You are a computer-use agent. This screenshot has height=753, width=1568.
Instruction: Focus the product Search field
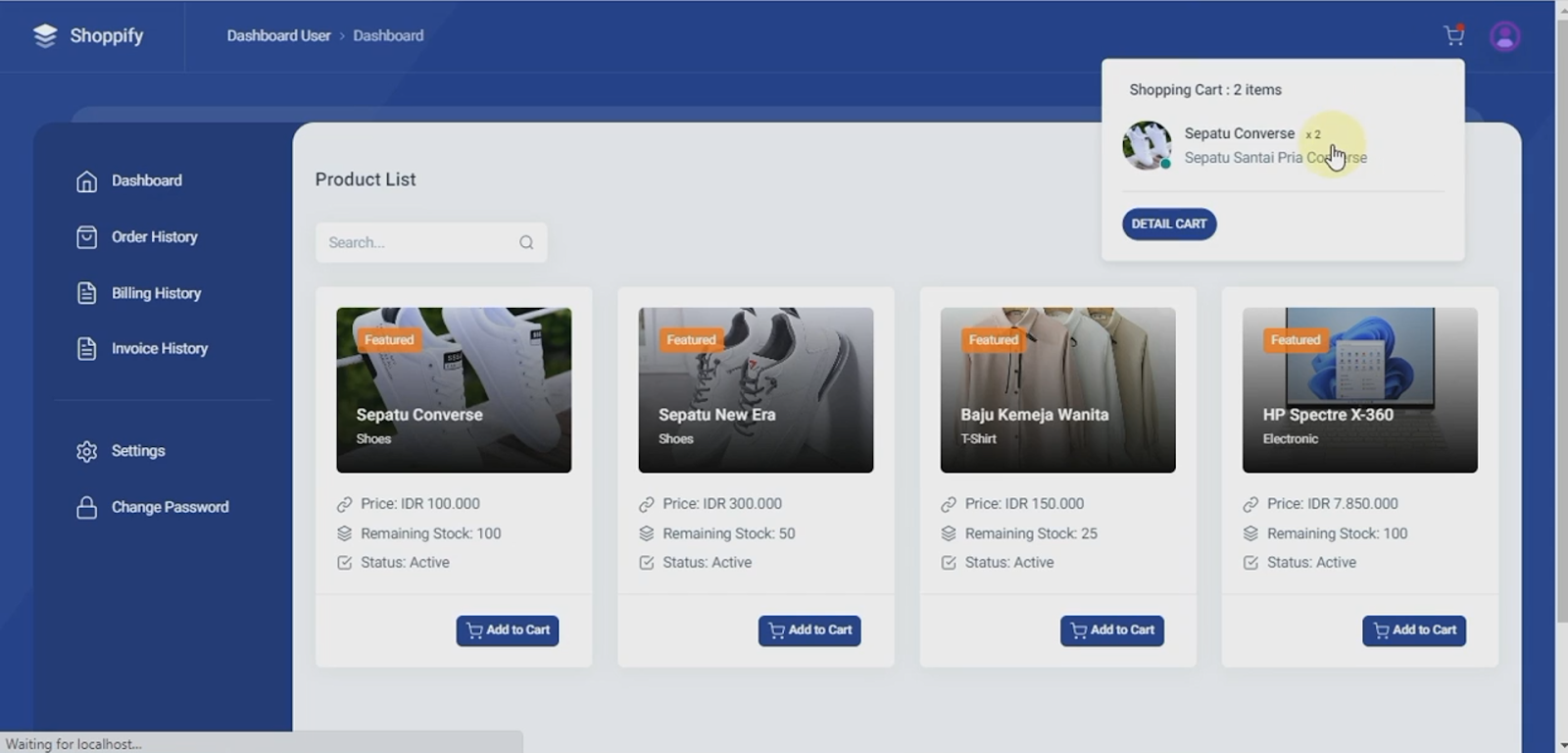click(x=431, y=242)
